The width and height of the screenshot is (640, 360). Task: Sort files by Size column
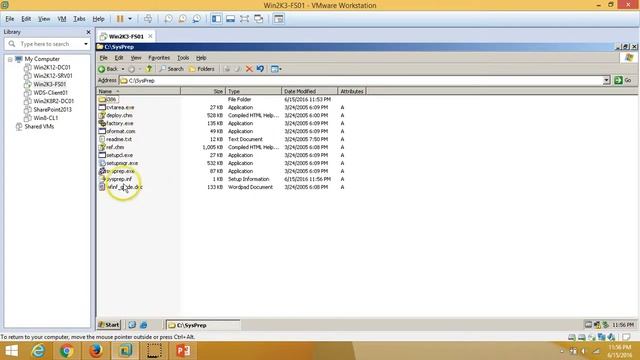pyautogui.click(x=203, y=91)
